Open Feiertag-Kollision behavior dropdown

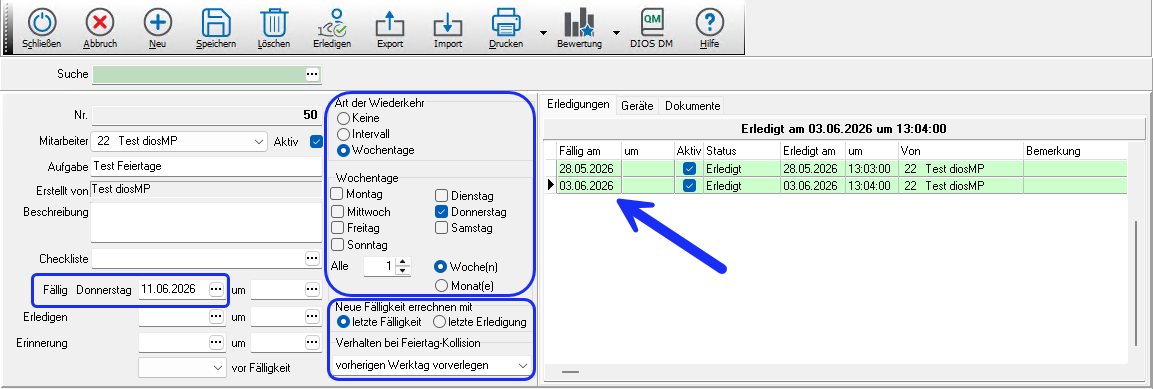[x=523, y=365]
